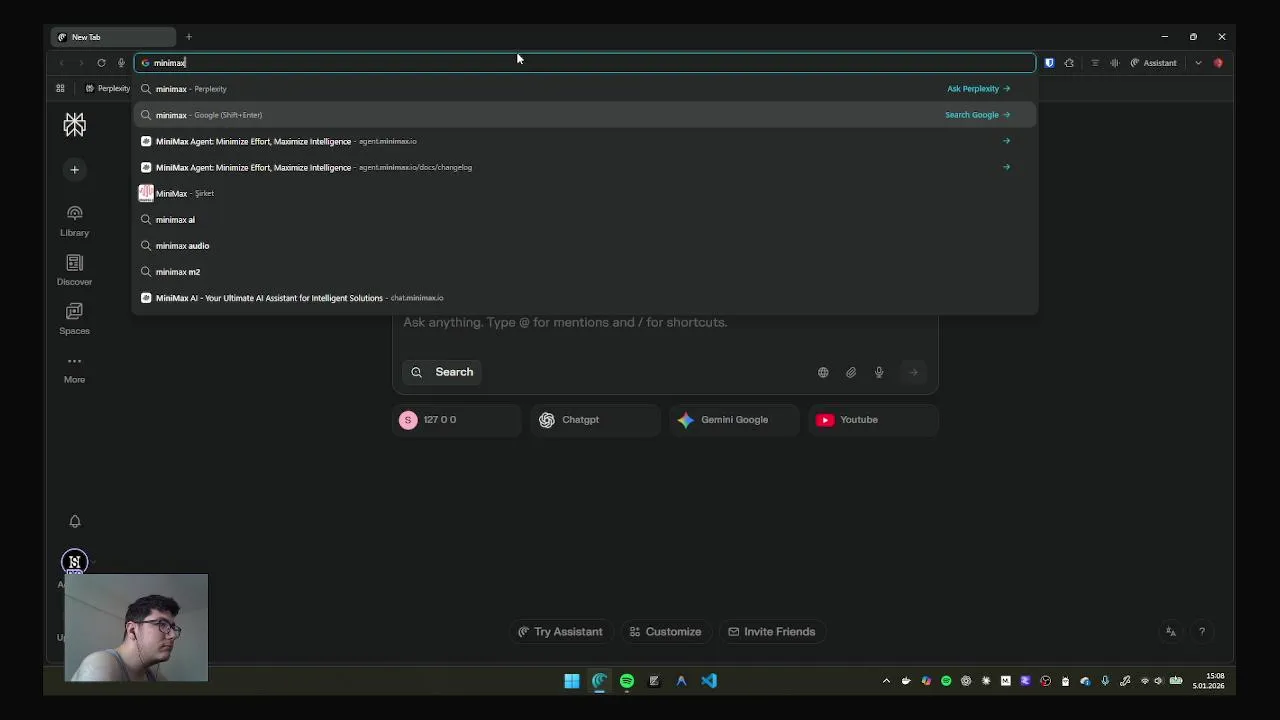Click the microphone icon beside the address bar
This screenshot has height=720, width=1280.
(x=121, y=63)
